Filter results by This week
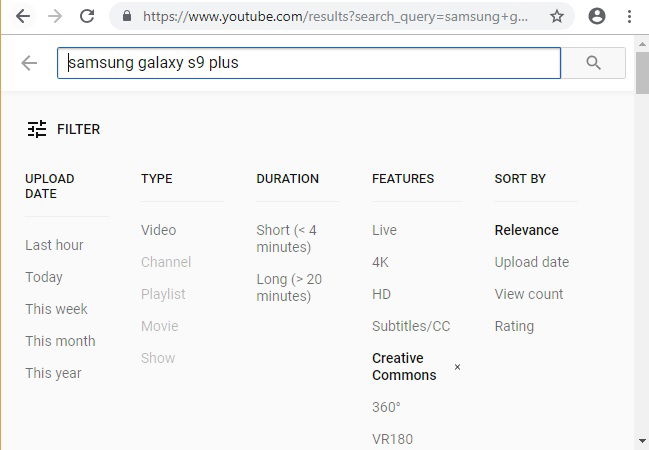 (56, 309)
